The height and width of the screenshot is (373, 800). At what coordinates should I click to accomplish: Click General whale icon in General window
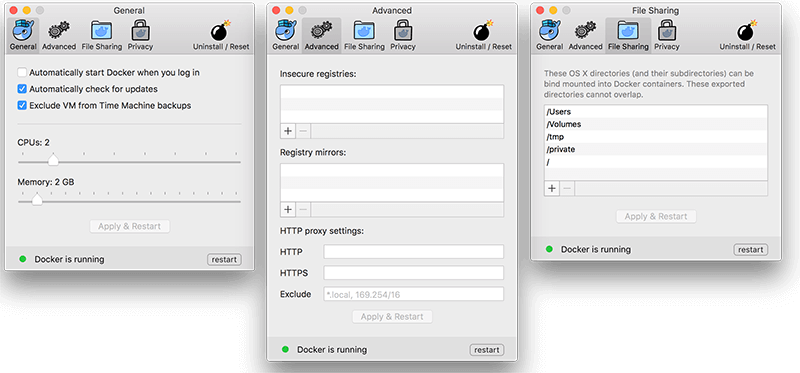pyautogui.click(x=23, y=31)
